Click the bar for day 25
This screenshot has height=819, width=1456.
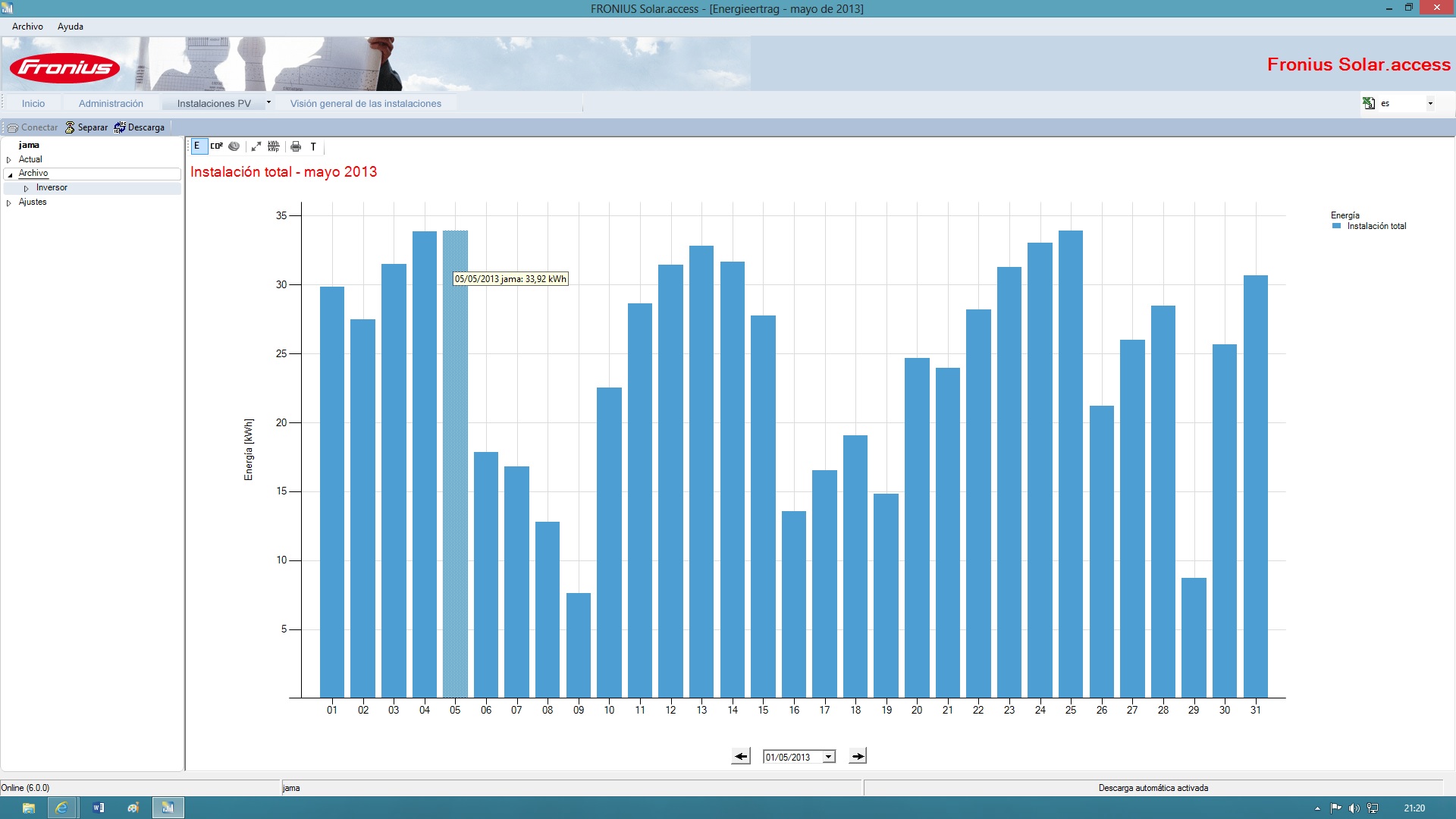pos(1071,464)
